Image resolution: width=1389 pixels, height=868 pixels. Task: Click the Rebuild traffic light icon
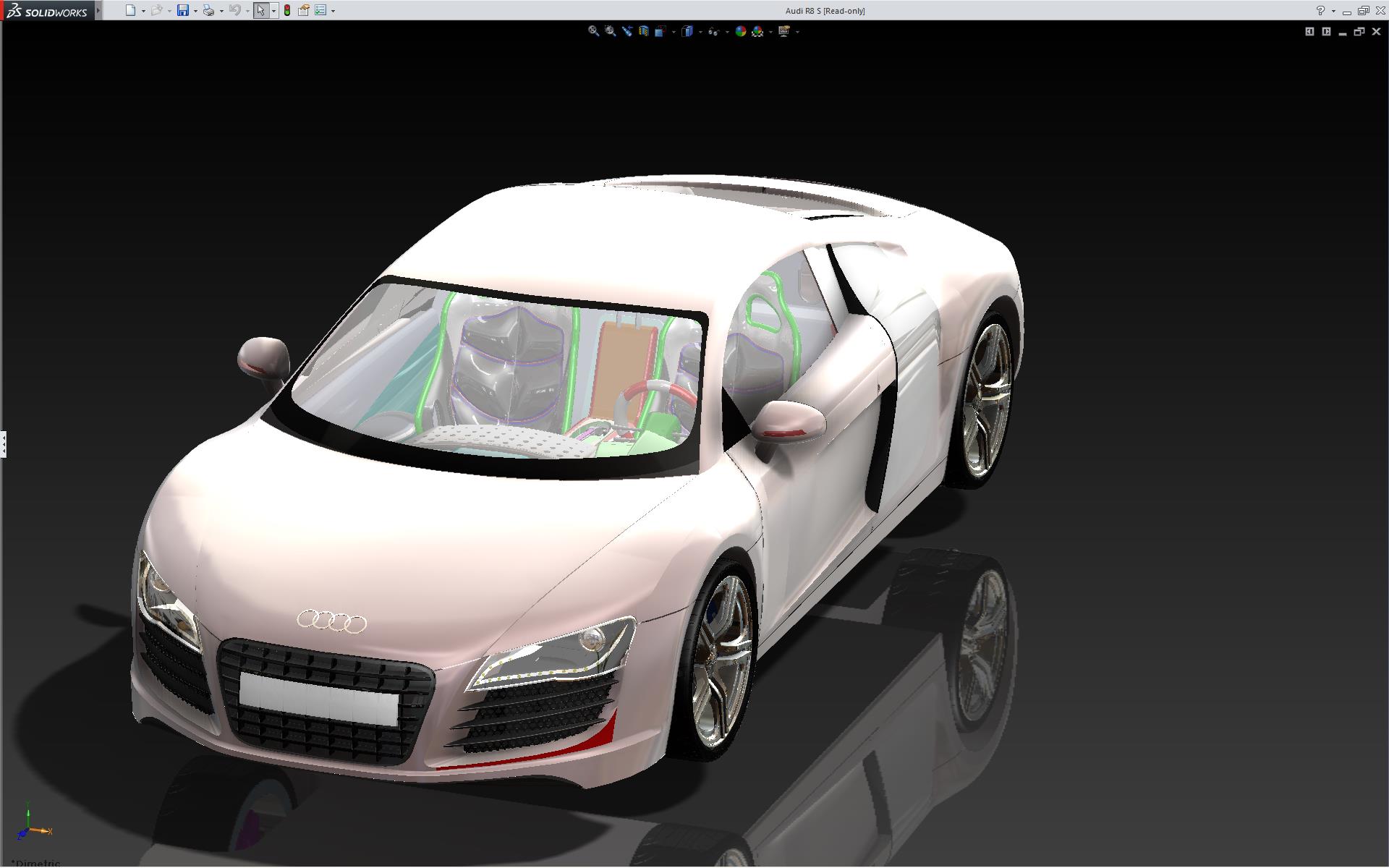coord(287,10)
